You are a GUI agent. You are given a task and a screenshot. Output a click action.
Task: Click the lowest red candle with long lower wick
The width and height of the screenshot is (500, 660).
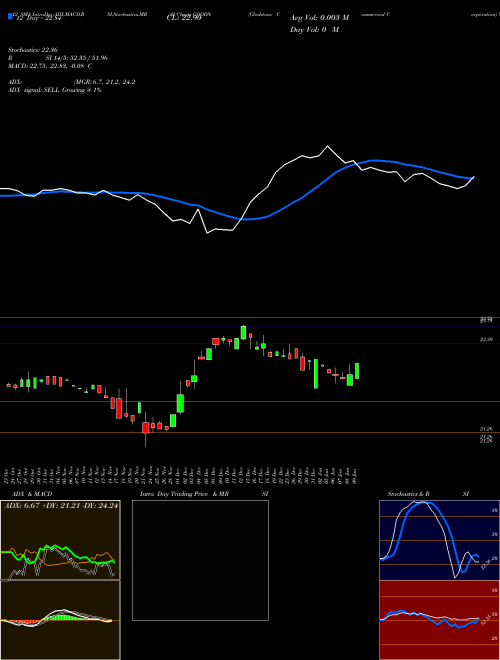[x=146, y=429]
